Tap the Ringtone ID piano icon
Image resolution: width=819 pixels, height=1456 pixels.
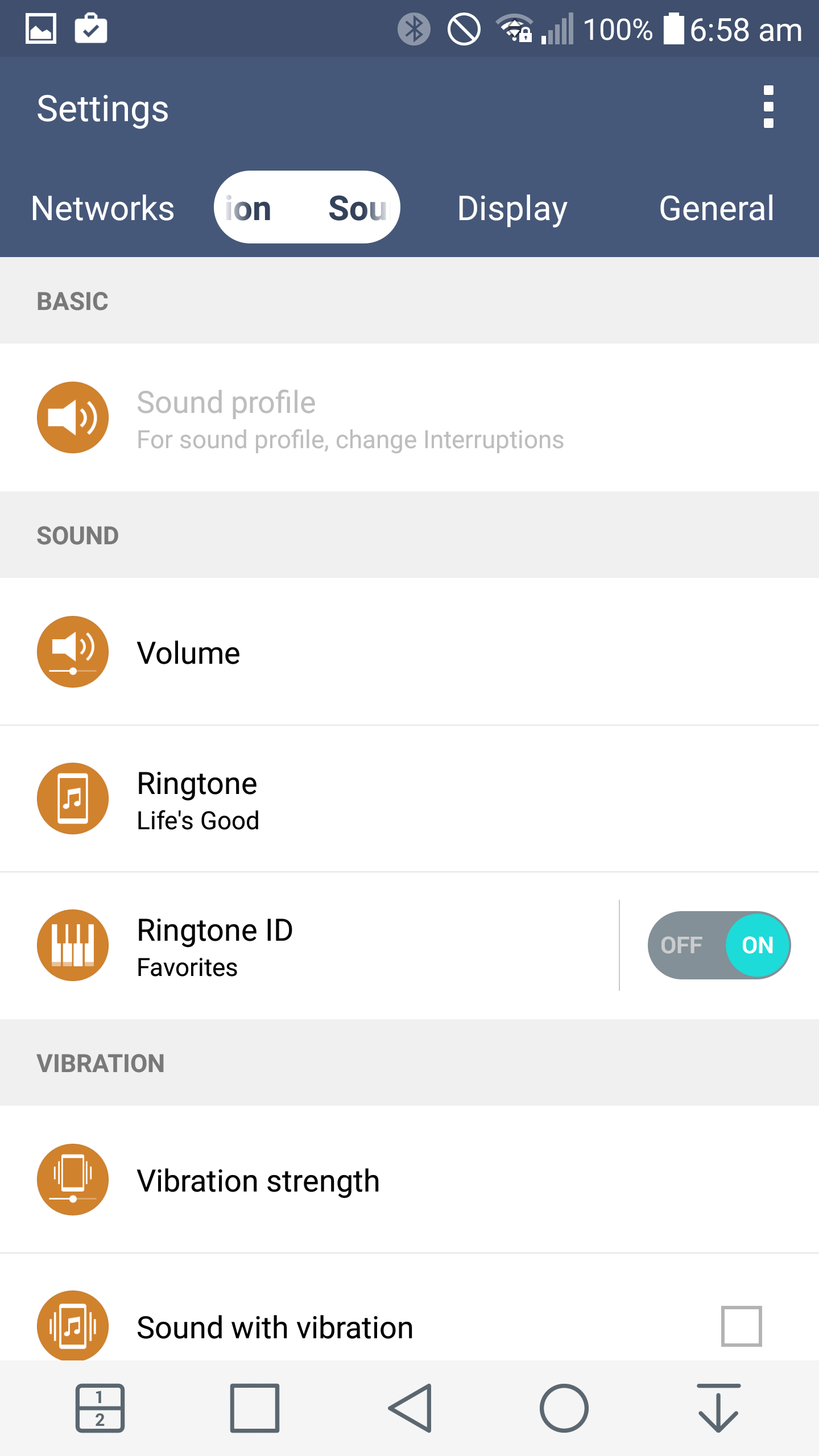(x=73, y=945)
